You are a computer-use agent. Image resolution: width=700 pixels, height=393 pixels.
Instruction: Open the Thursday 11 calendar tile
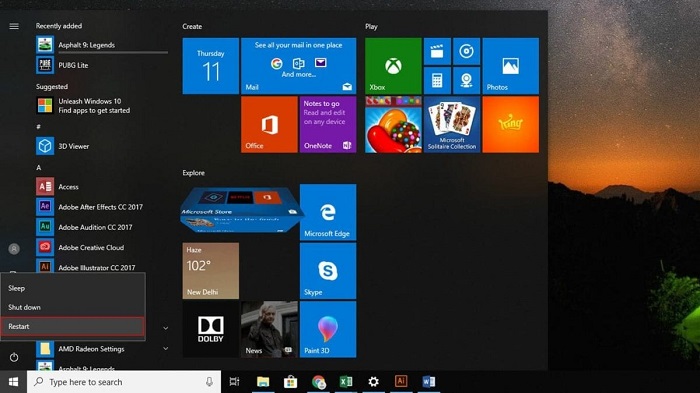pos(210,66)
